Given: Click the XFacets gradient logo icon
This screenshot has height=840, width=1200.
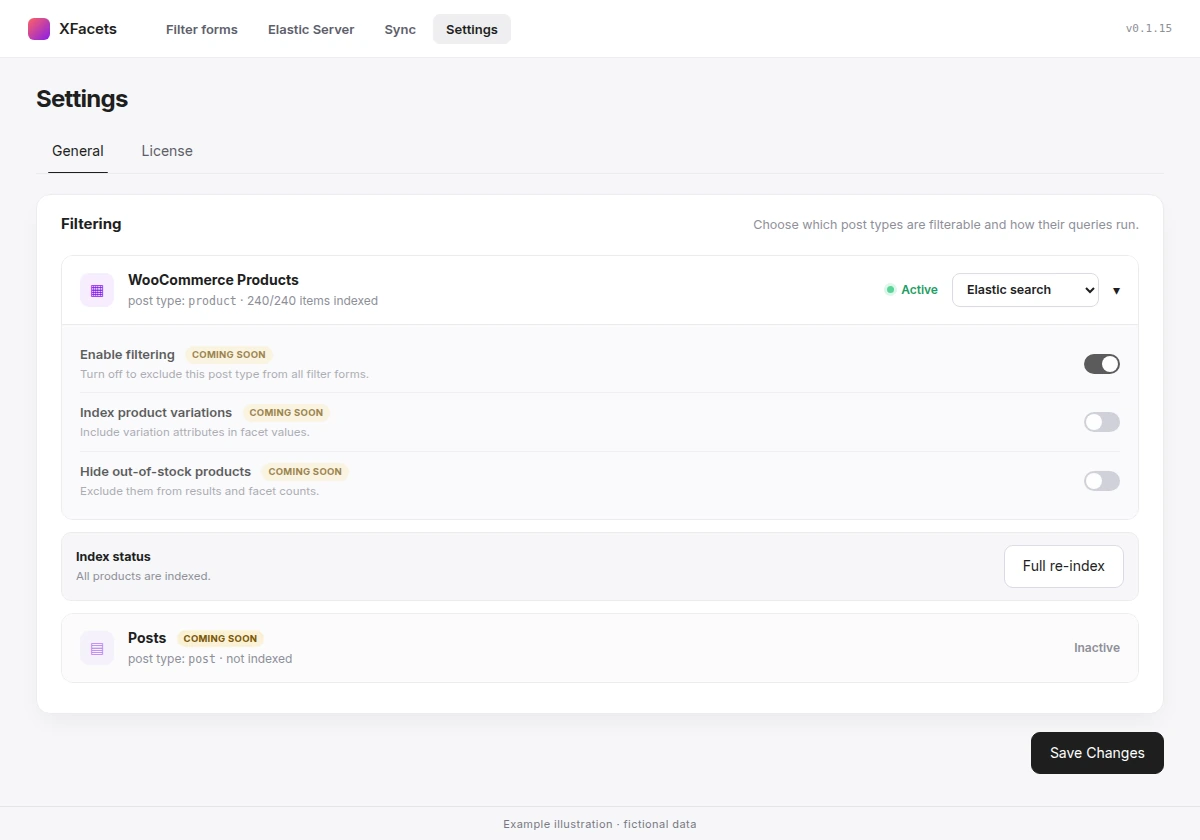Looking at the screenshot, I should [39, 29].
